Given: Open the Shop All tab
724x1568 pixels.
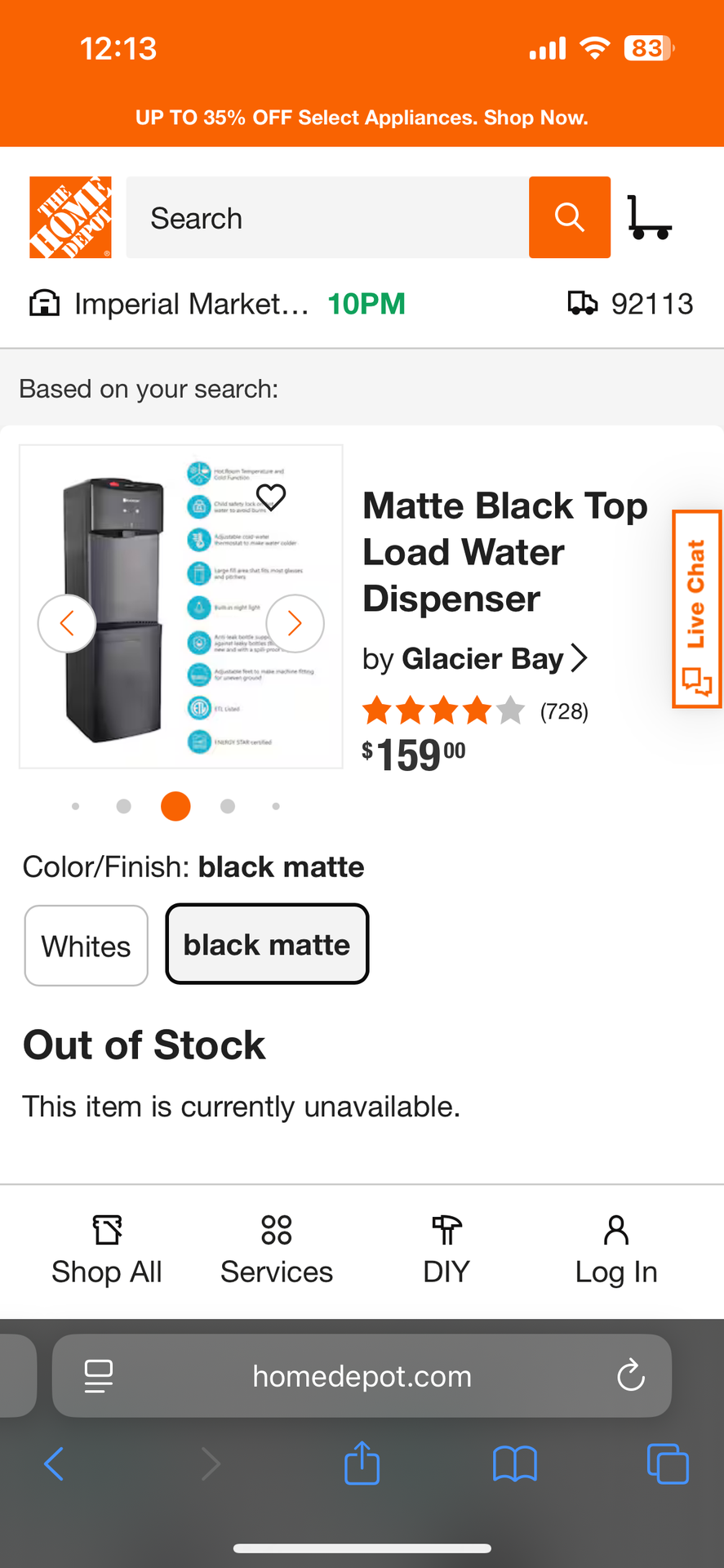Looking at the screenshot, I should (x=107, y=1250).
